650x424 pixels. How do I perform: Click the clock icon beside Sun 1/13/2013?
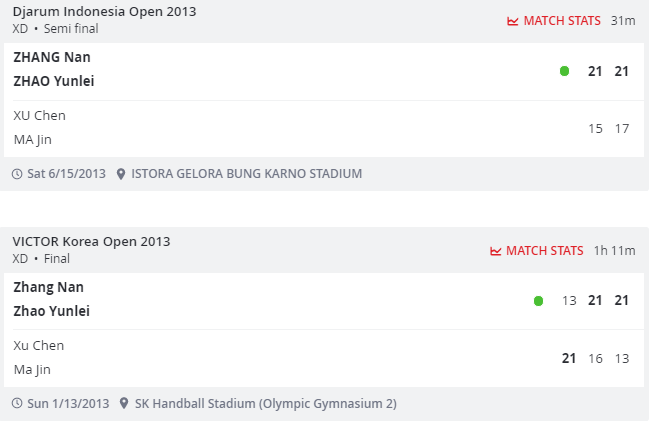pyautogui.click(x=17, y=404)
